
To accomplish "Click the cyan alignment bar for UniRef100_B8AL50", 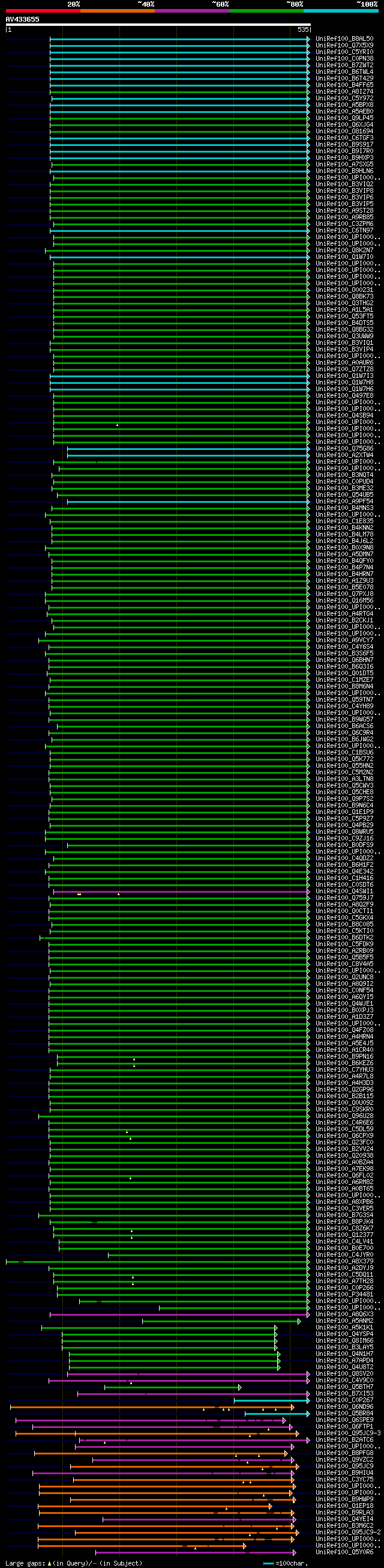I will [180, 39].
